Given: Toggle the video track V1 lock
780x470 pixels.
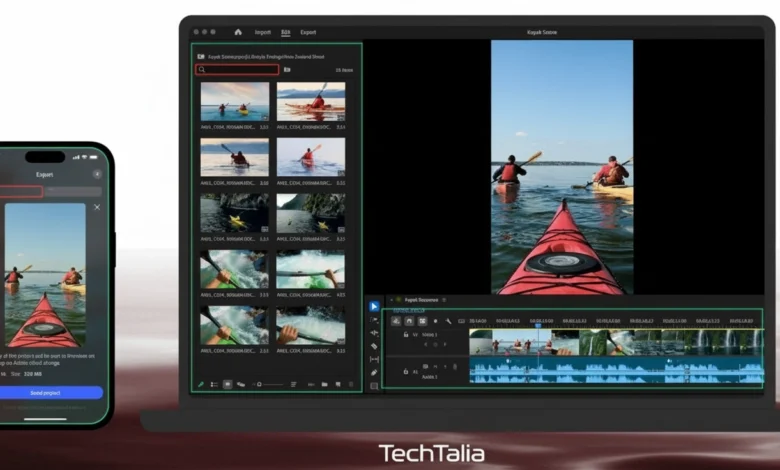Looking at the screenshot, I should [405, 334].
